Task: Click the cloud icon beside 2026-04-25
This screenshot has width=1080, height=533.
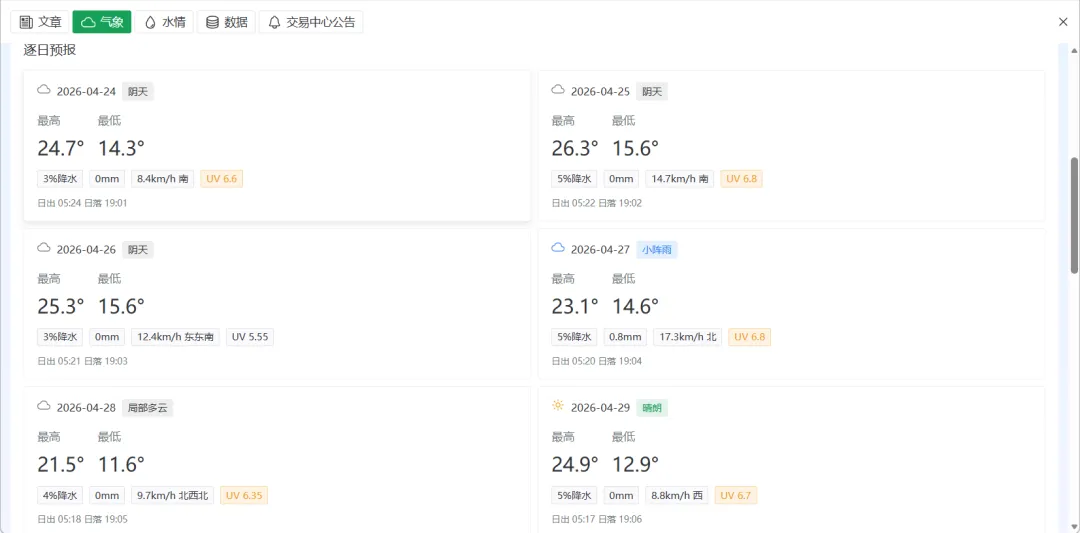Action: tap(558, 91)
